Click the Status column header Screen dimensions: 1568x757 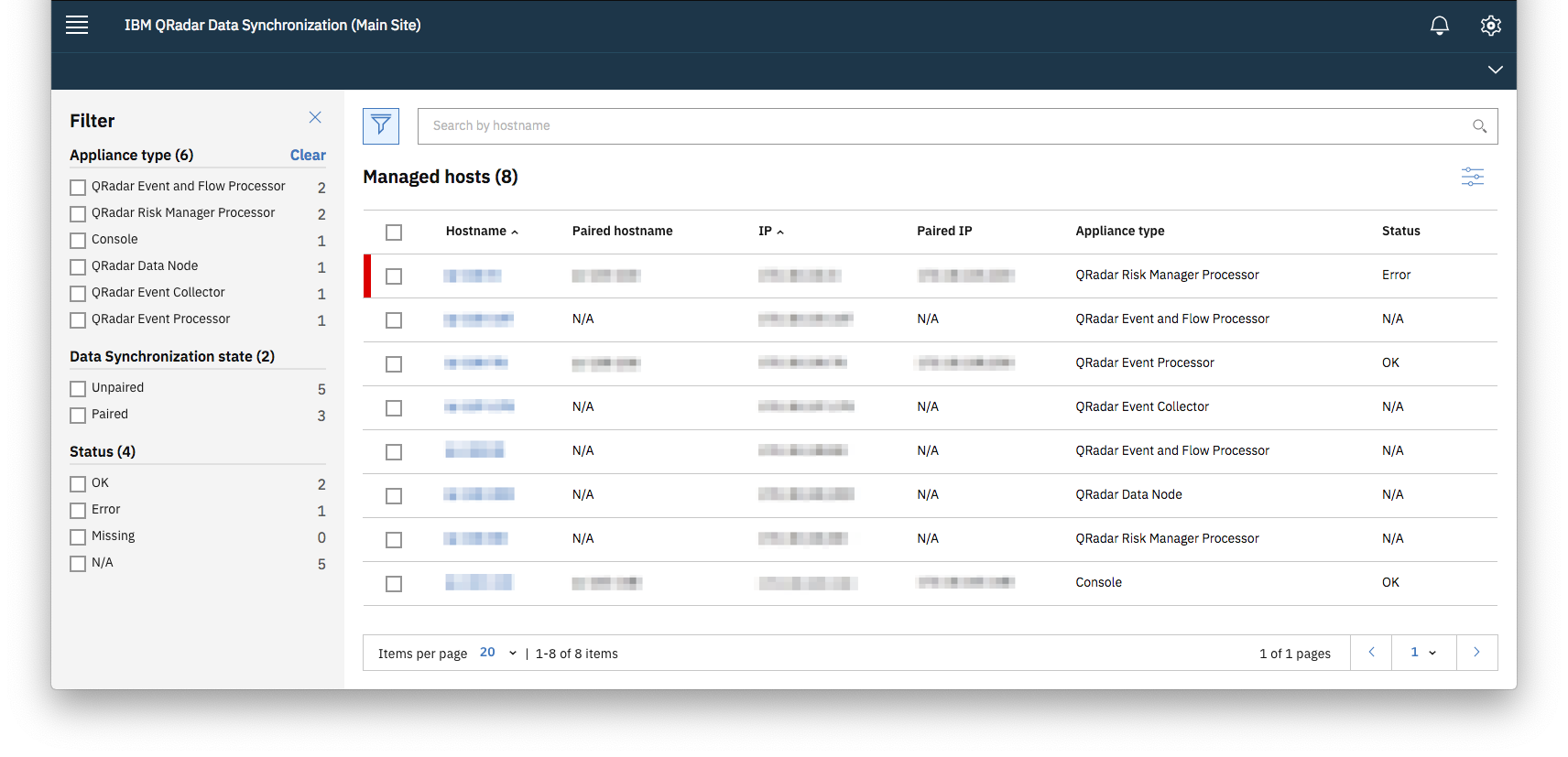pos(1400,232)
